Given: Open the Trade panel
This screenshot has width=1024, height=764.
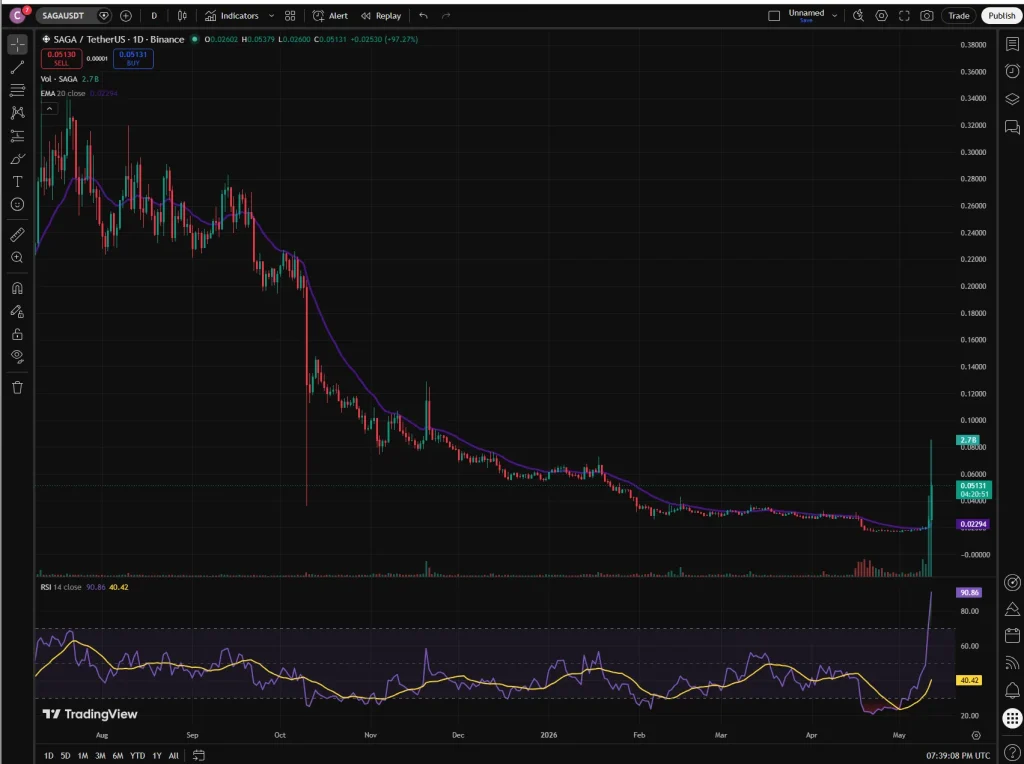Looking at the screenshot, I should (959, 16).
